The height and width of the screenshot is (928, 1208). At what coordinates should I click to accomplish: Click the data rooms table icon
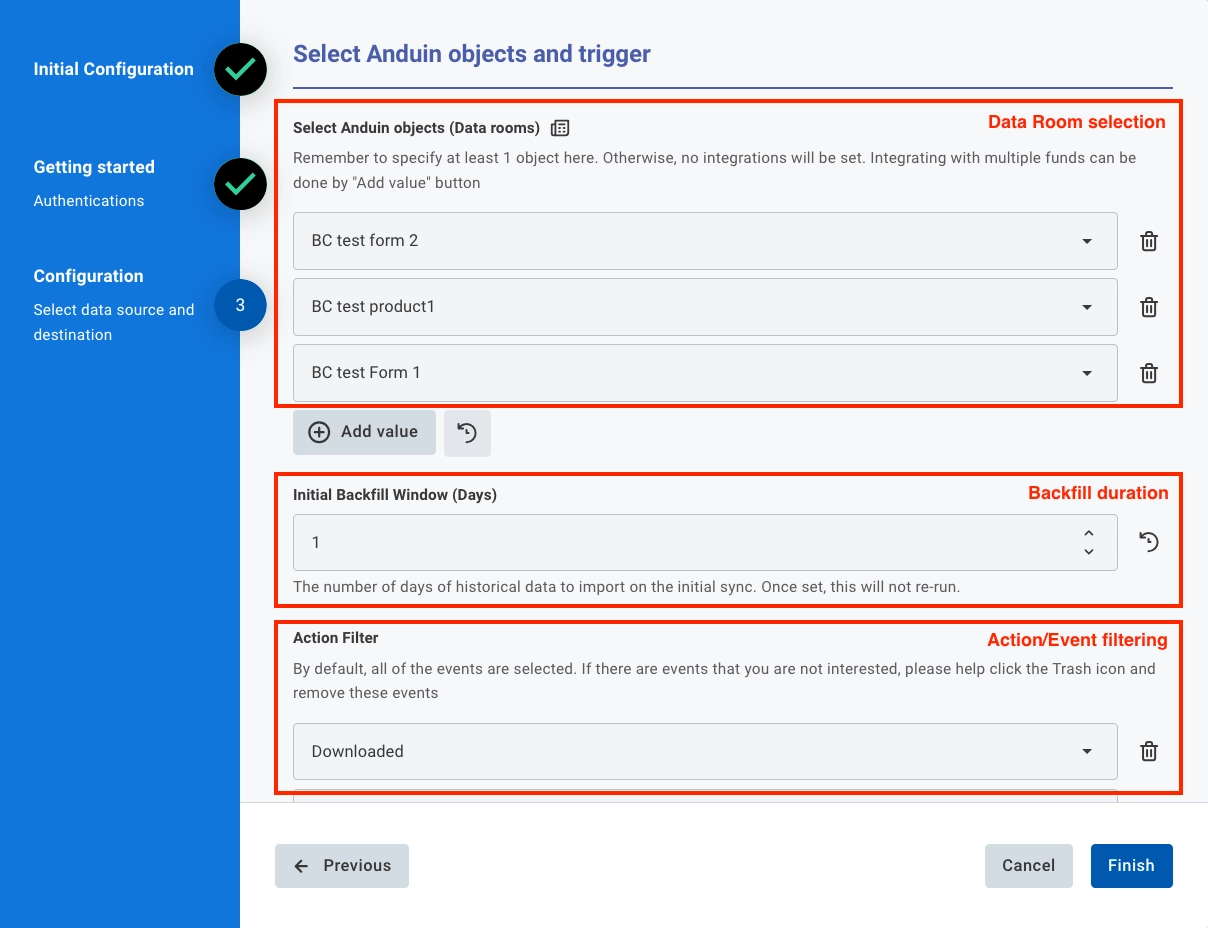point(560,128)
